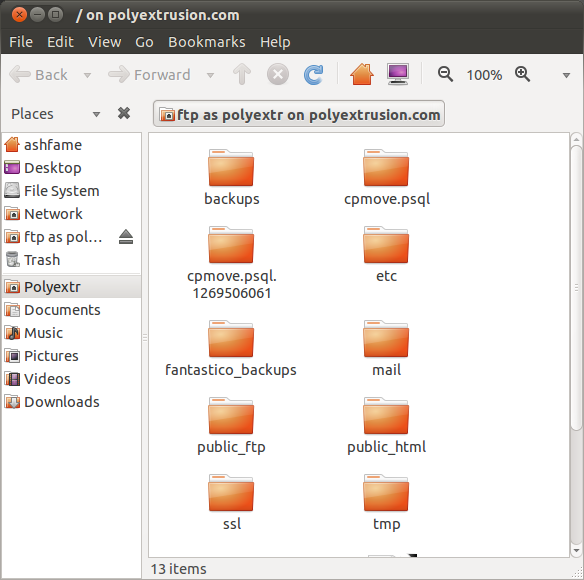Open the toolbar overflow dropdown arrow
The width and height of the screenshot is (584, 580).
(x=566, y=76)
